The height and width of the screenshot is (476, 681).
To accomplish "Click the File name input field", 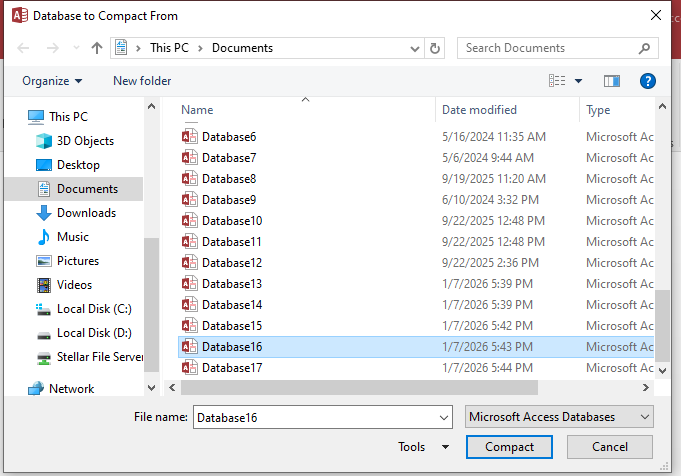I will pos(323,417).
